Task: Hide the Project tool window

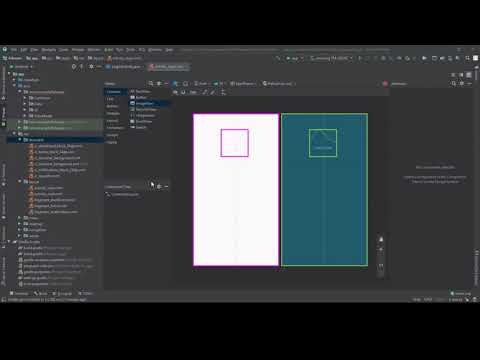Action: [x=99, y=67]
